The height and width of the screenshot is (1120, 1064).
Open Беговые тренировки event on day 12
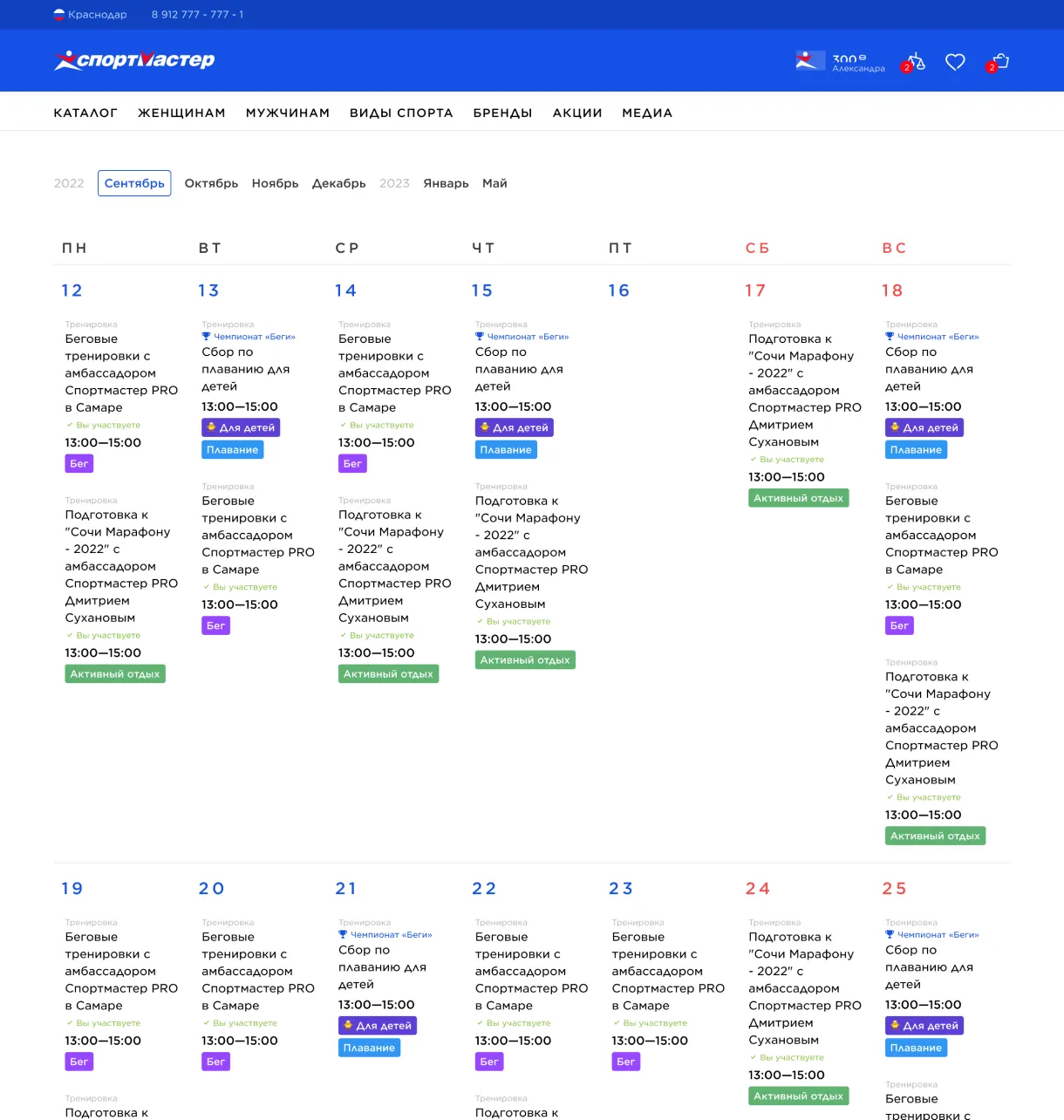(121, 373)
